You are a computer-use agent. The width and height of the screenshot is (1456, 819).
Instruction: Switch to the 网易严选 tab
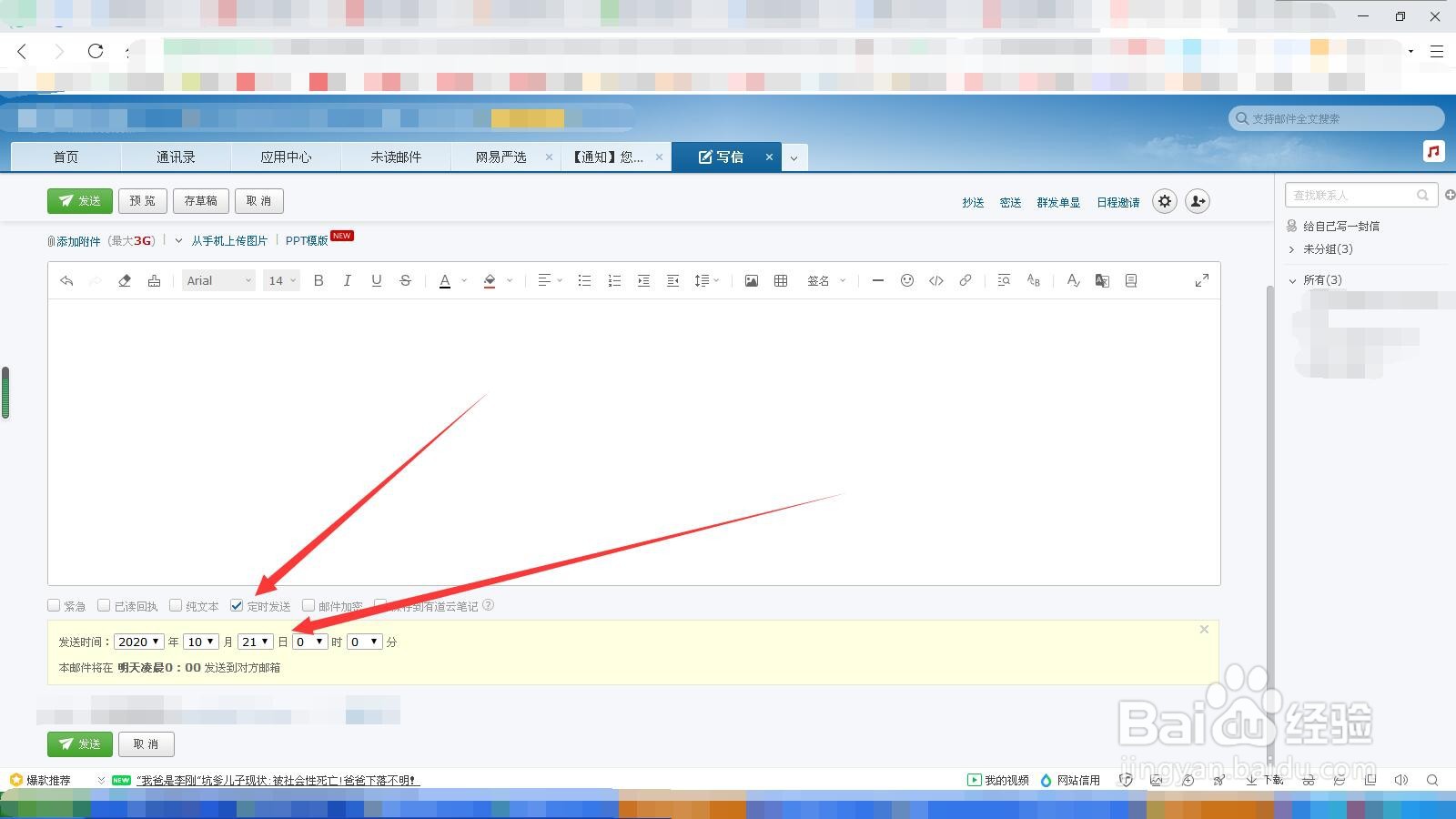pyautogui.click(x=500, y=157)
